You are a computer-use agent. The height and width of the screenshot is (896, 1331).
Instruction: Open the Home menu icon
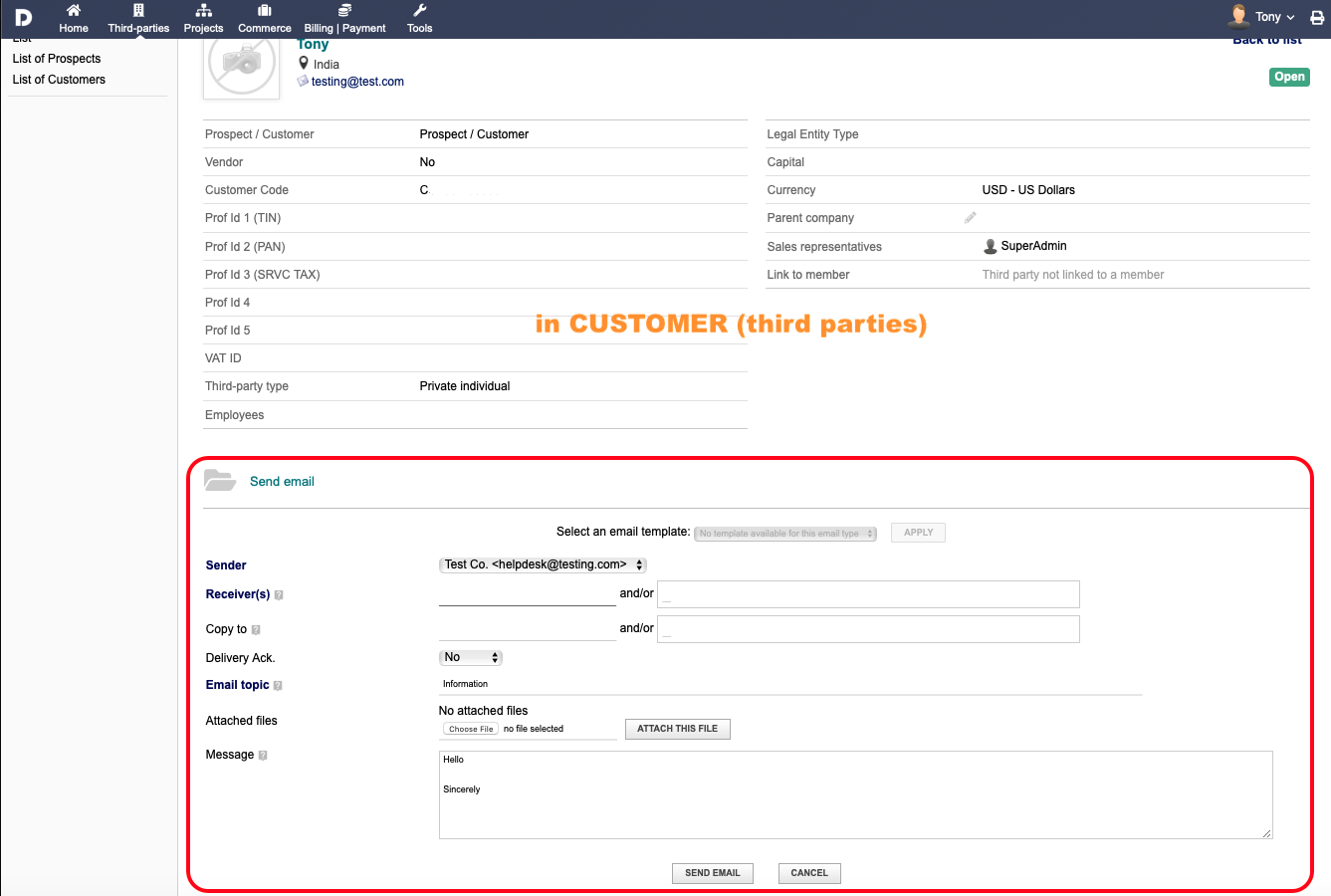(74, 11)
